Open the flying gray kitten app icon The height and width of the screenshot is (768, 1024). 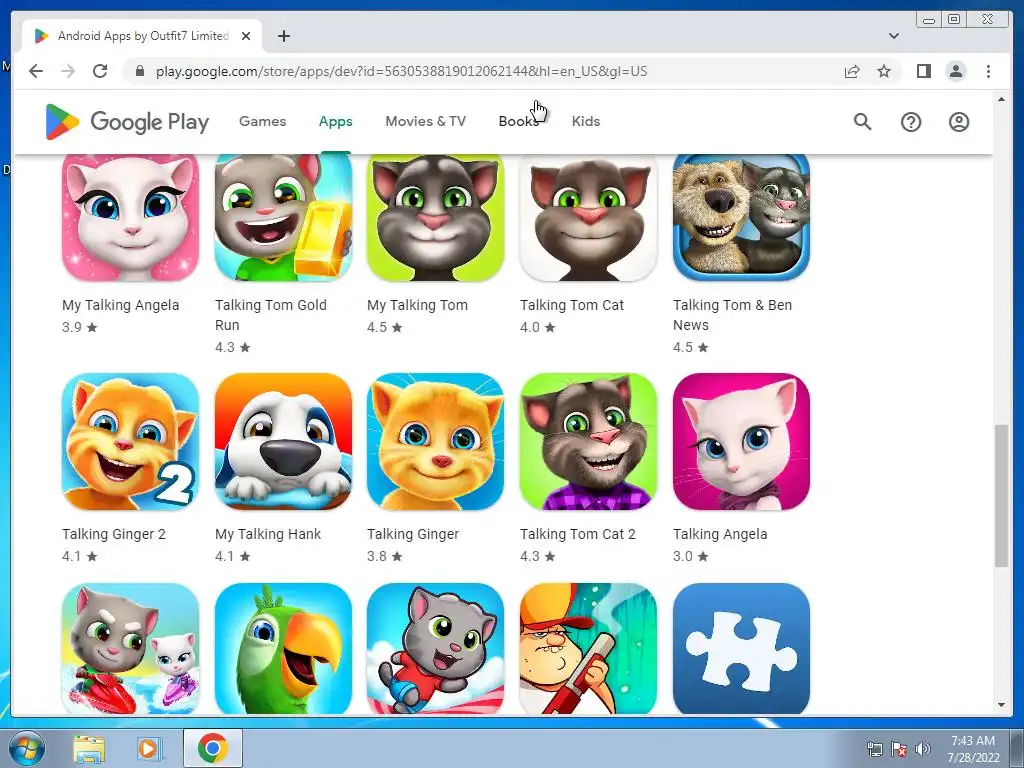coord(436,648)
